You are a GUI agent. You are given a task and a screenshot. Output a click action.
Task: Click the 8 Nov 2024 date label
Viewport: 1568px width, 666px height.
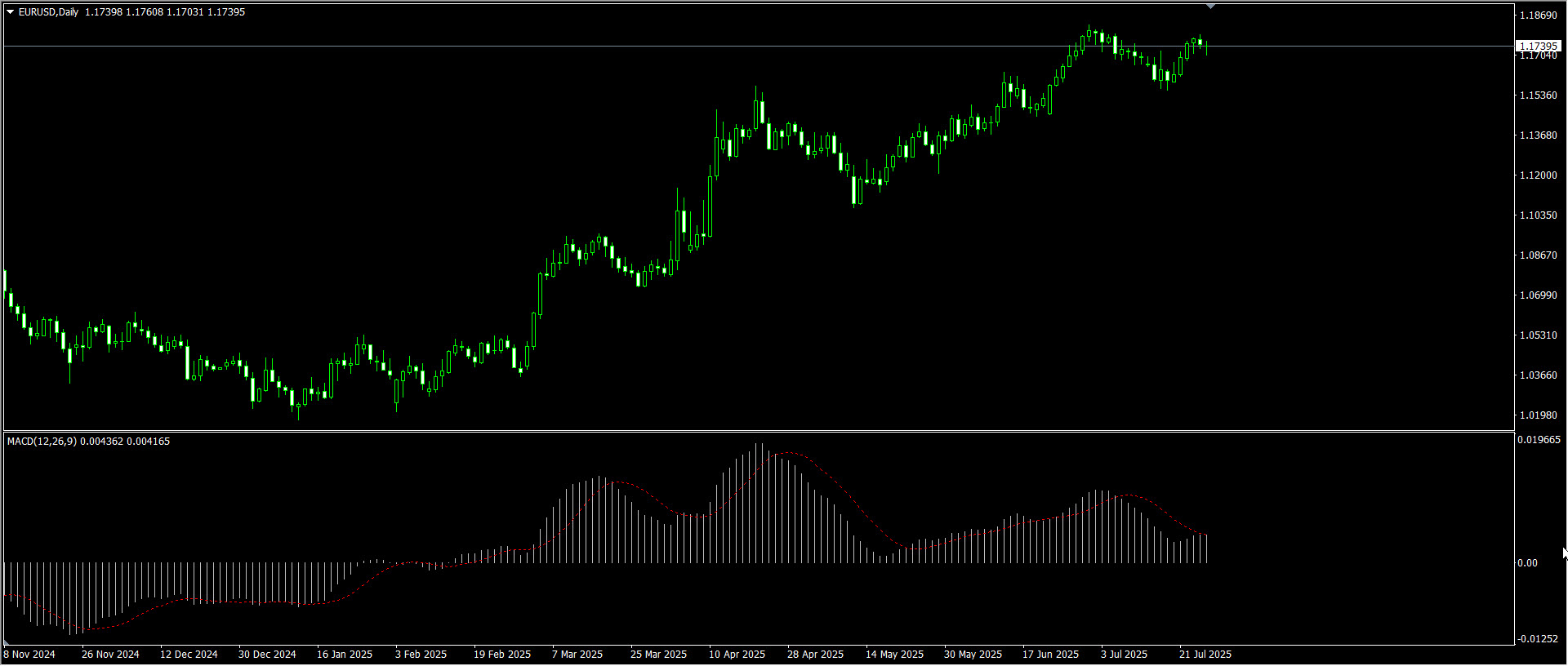pyautogui.click(x=29, y=655)
